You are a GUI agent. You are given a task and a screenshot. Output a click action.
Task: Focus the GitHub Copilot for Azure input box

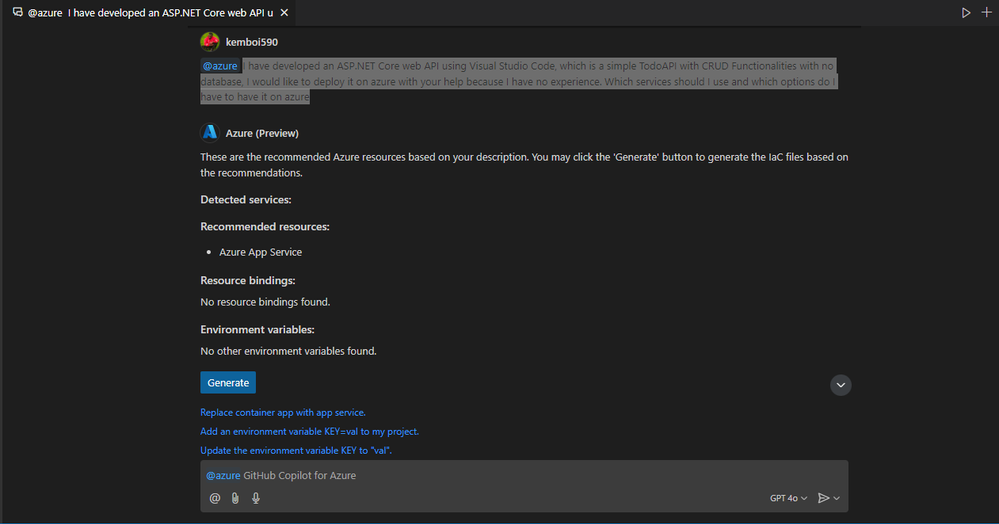[x=524, y=476]
